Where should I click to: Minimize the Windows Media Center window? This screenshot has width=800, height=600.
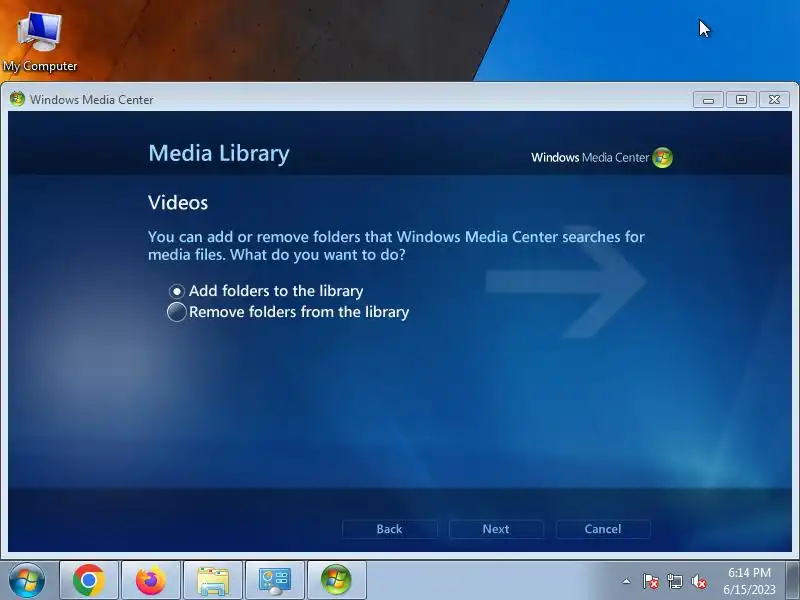pyautogui.click(x=708, y=99)
